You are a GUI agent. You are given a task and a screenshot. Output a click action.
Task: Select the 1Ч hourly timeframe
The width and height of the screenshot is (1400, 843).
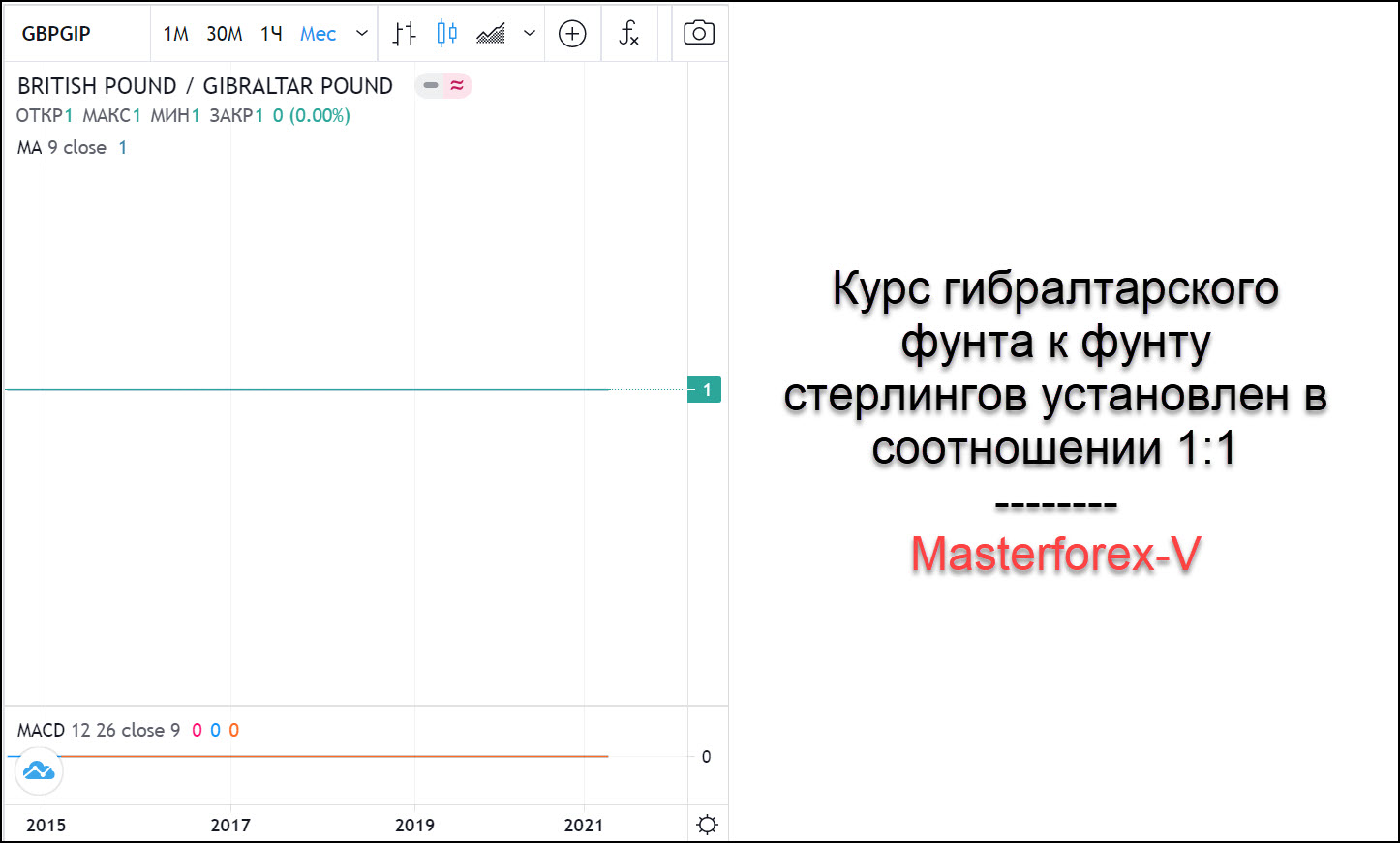pyautogui.click(x=271, y=34)
